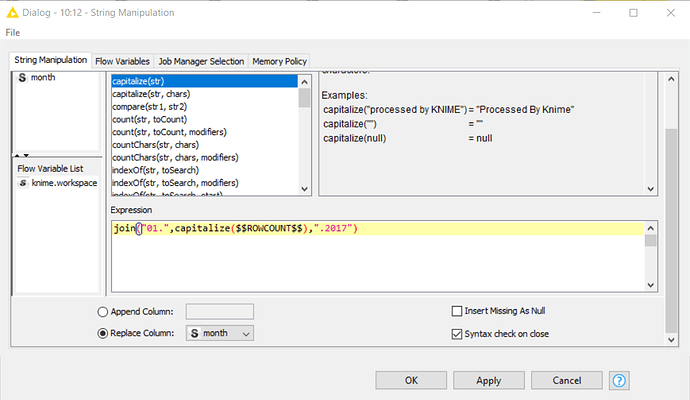This screenshot has width=690, height=400.
Task: Click function list scroll up arrow
Action: (304, 82)
